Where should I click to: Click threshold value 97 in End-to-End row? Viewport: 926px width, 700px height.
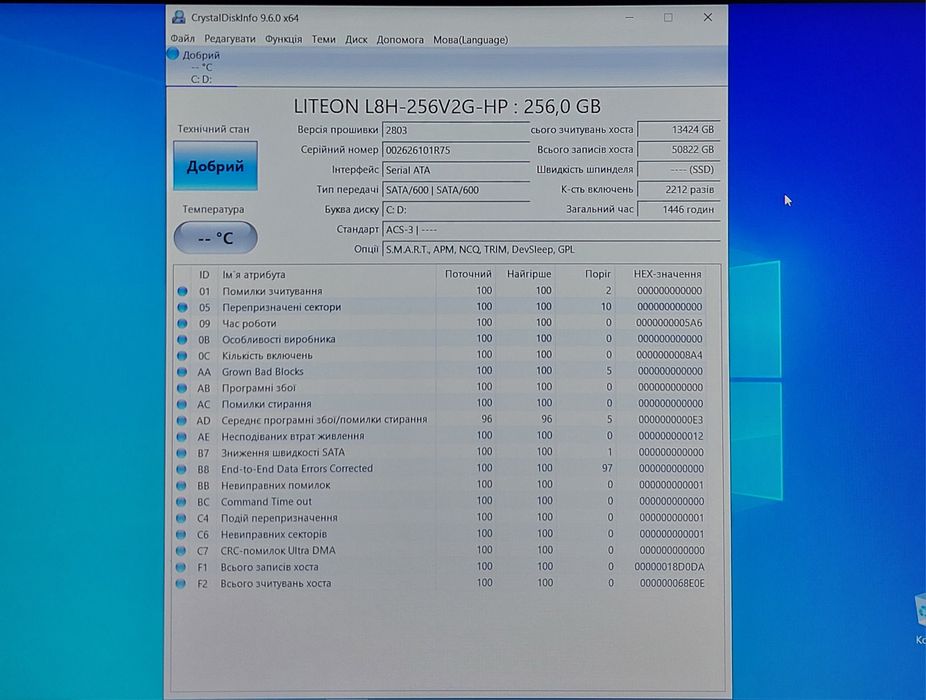[x=607, y=468]
